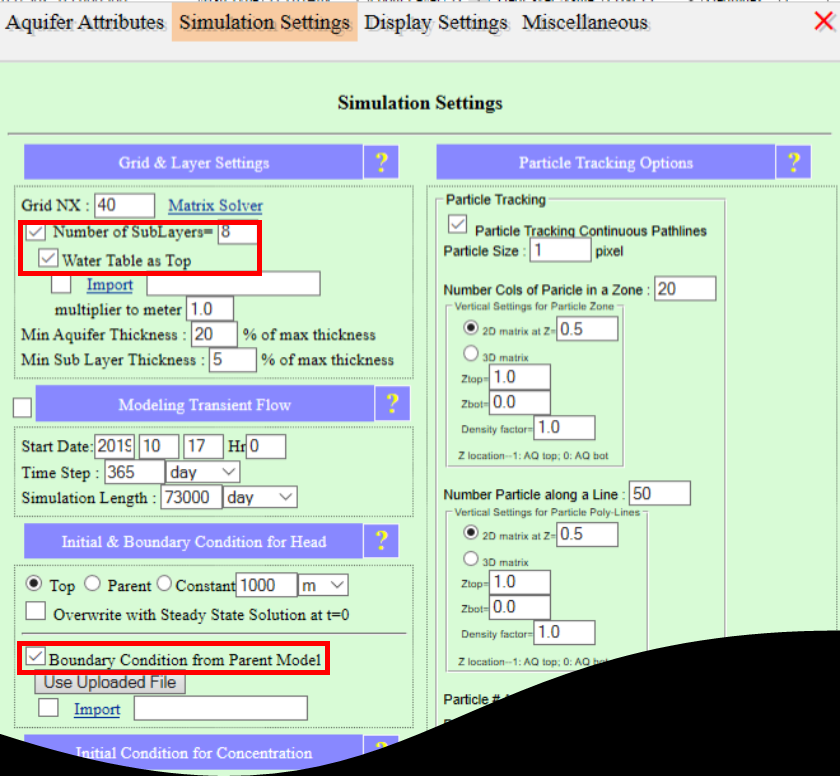Screen dimensions: 840x776
Task: Click Use Uploaded File button
Action: tap(110, 682)
